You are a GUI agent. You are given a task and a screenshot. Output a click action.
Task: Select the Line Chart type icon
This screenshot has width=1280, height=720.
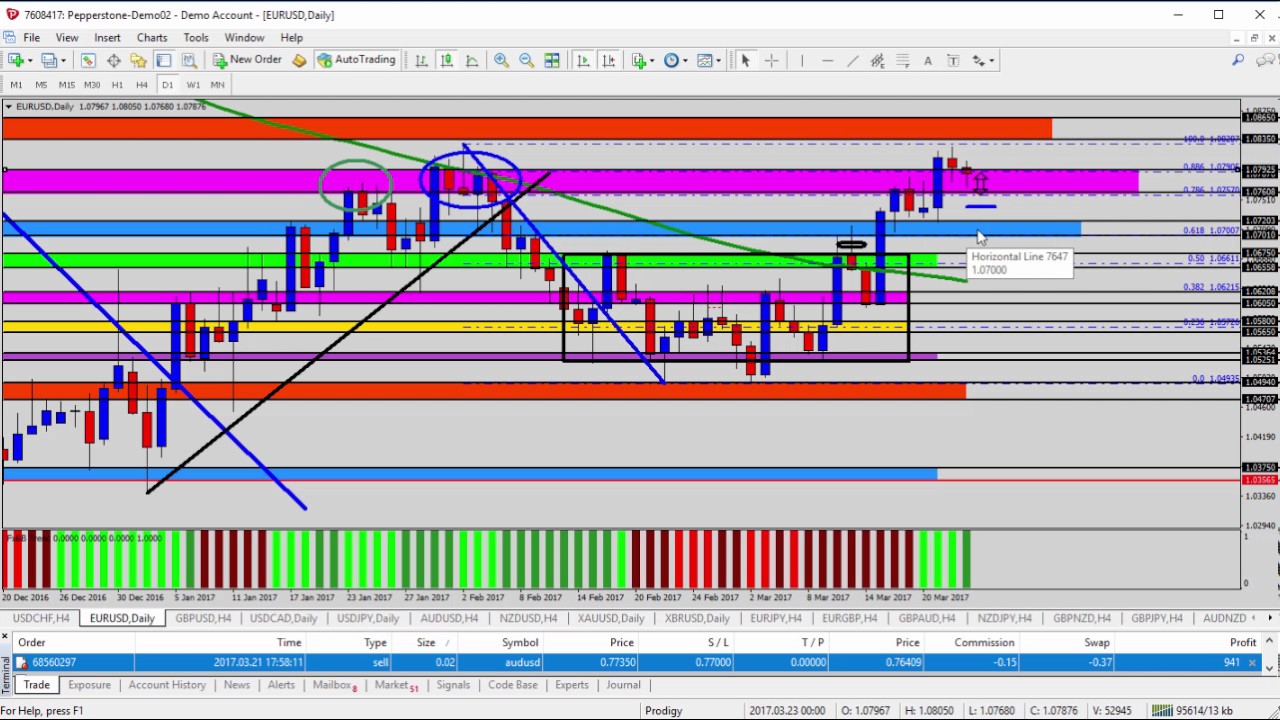[x=471, y=60]
